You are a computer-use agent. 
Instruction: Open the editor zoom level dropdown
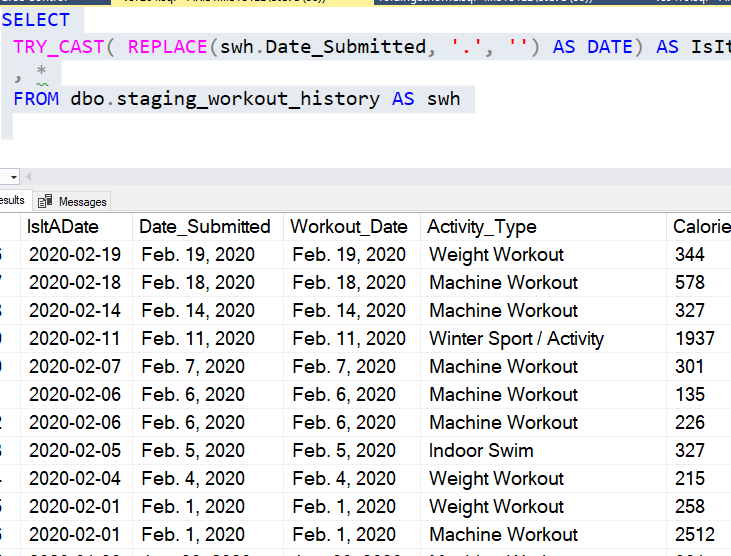pos(14,177)
